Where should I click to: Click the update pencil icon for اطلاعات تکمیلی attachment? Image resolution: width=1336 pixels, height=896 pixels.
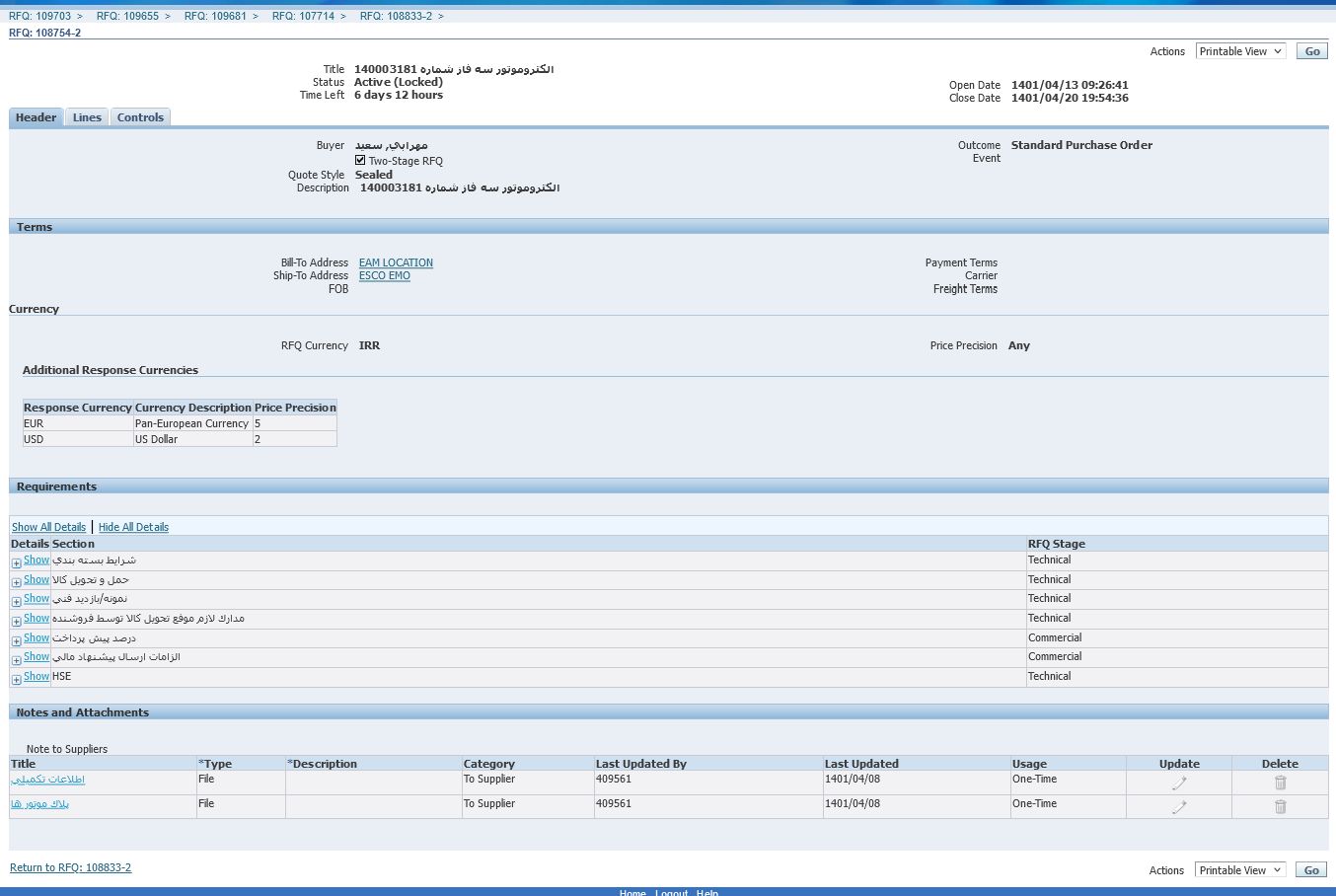coord(1179,783)
